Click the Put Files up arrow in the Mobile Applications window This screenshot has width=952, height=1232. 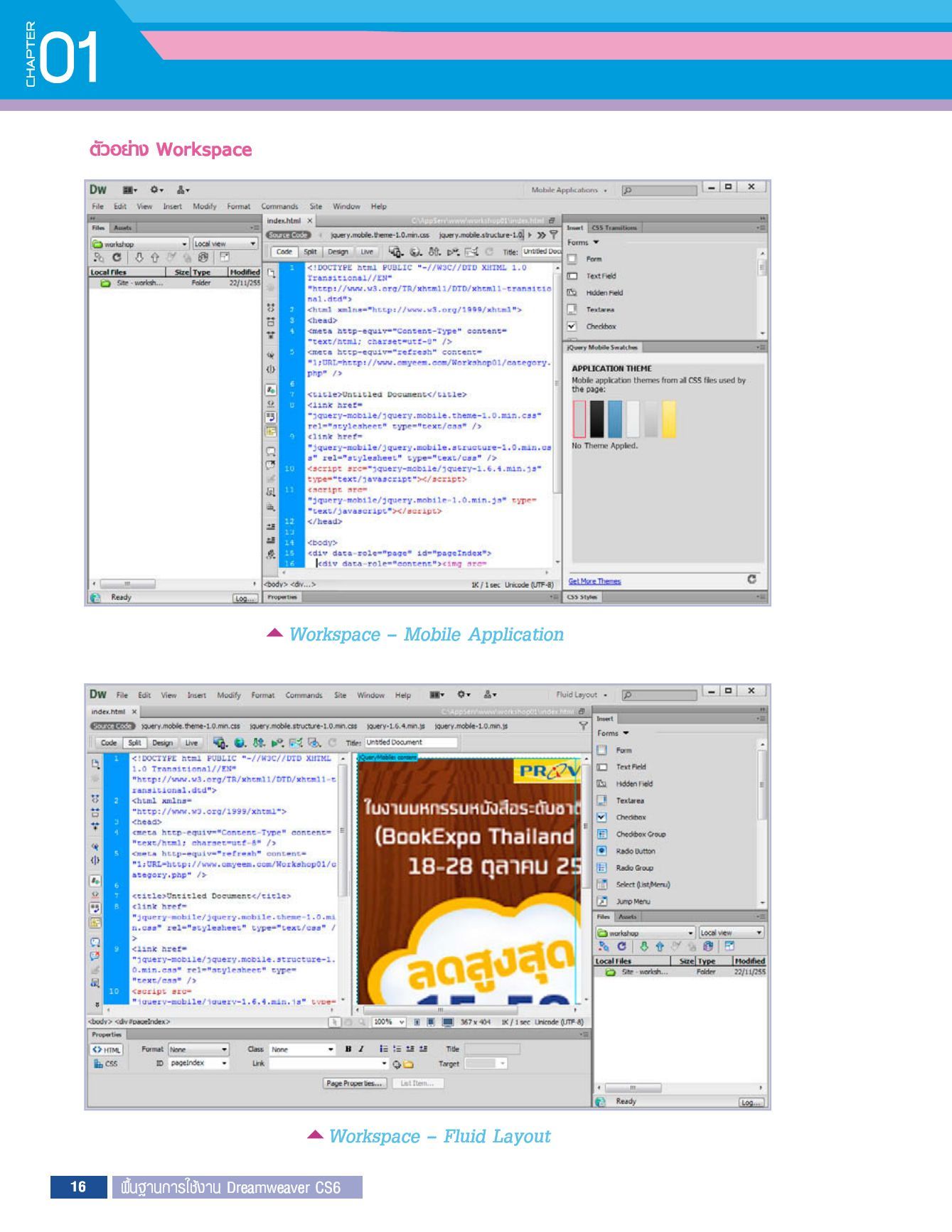[x=154, y=257]
